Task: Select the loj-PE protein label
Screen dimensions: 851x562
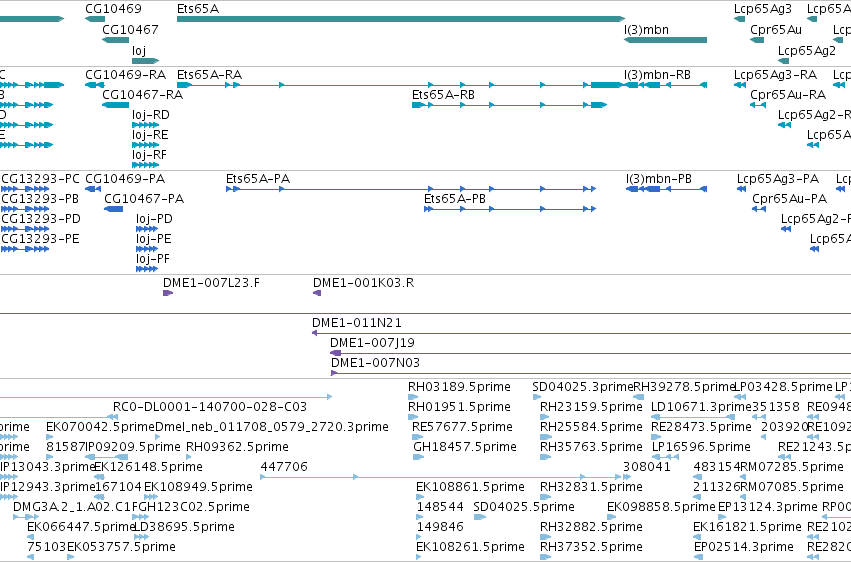Action: [x=154, y=239]
